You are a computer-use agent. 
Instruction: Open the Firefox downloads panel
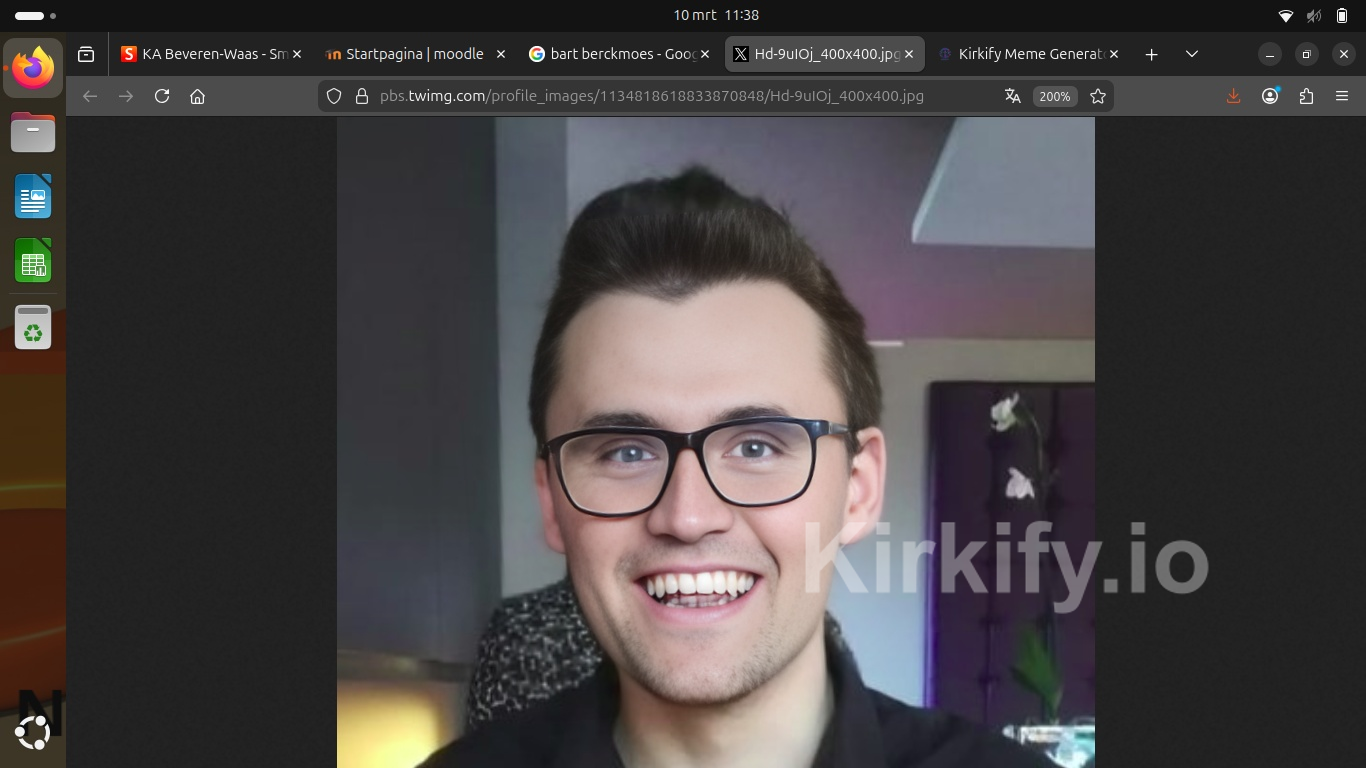click(x=1233, y=96)
